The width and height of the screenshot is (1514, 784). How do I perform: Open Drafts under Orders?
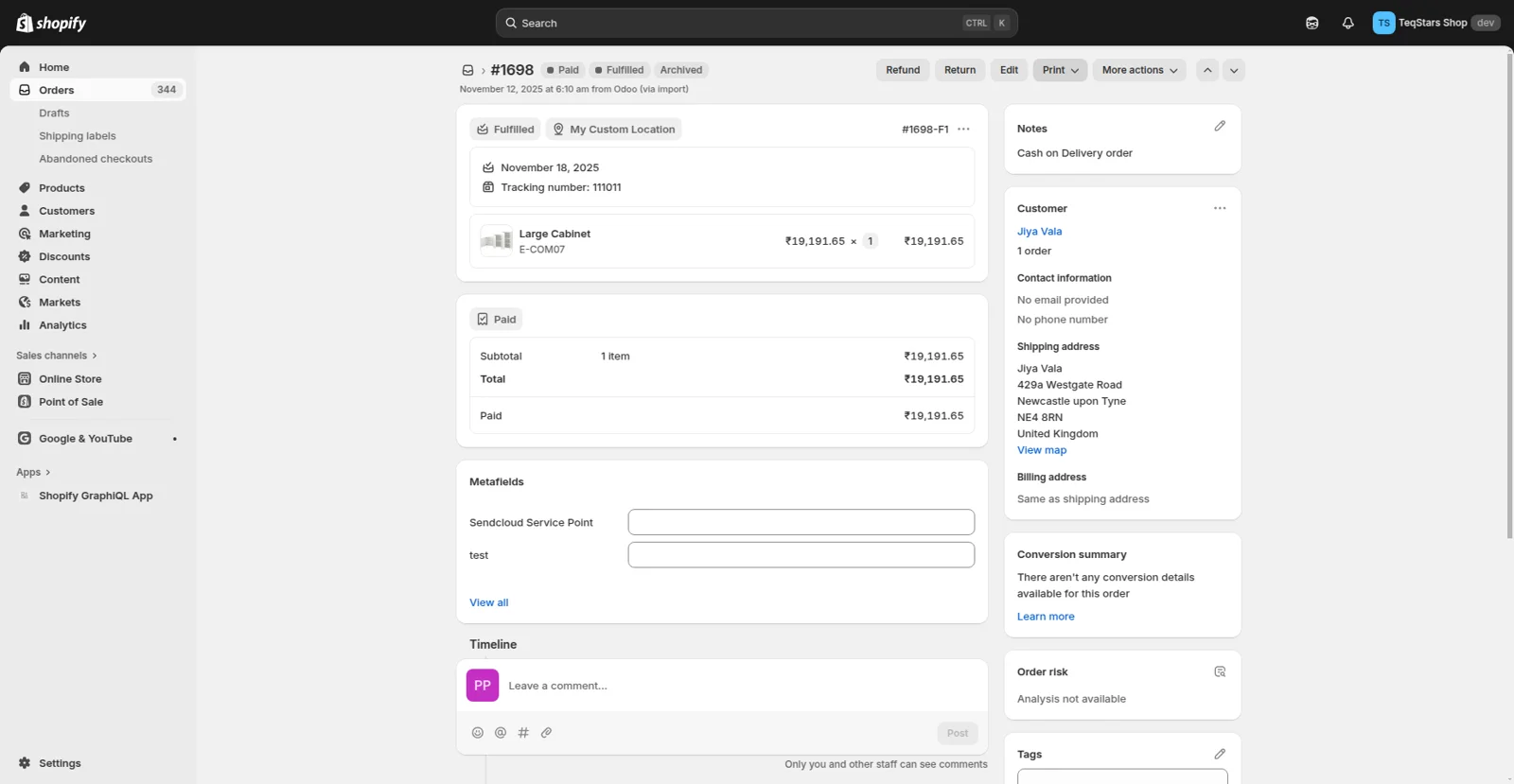54,113
